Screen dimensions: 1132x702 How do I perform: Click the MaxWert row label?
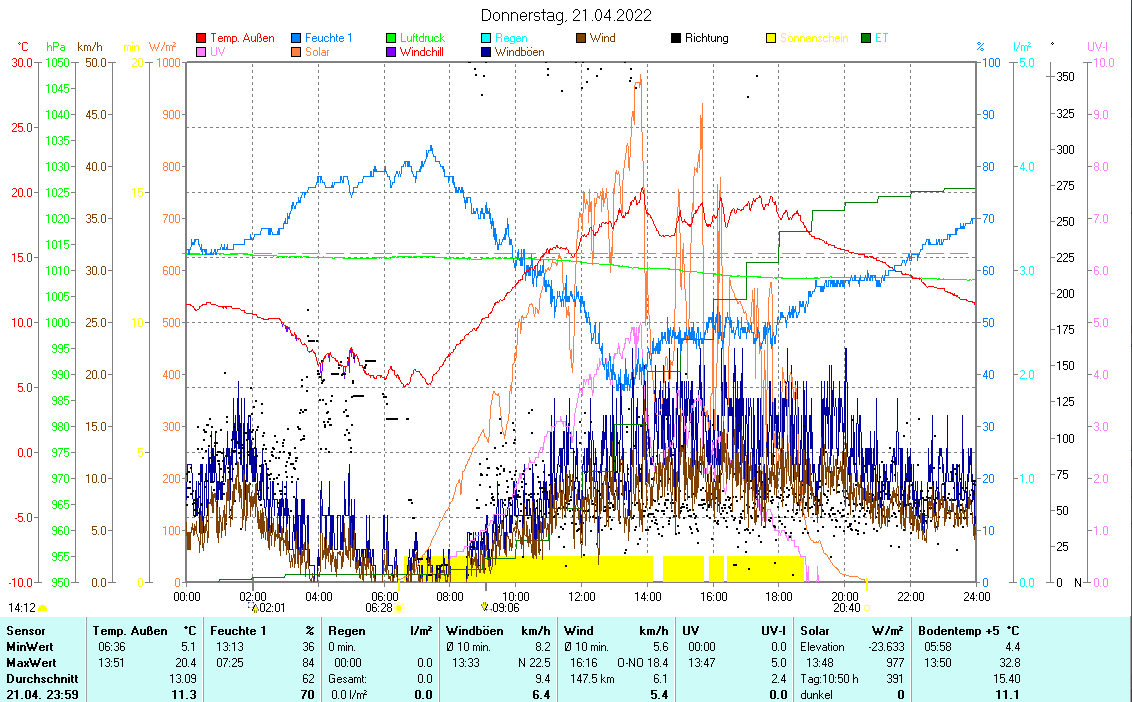pos(30,663)
